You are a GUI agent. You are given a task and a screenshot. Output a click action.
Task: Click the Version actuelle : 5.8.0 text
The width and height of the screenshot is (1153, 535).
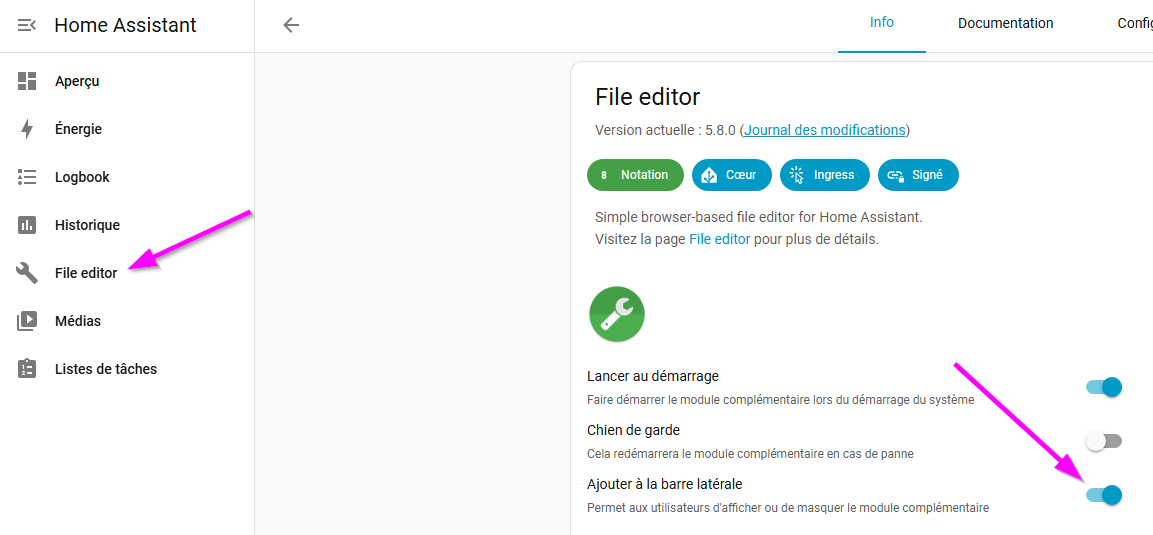[x=665, y=130]
